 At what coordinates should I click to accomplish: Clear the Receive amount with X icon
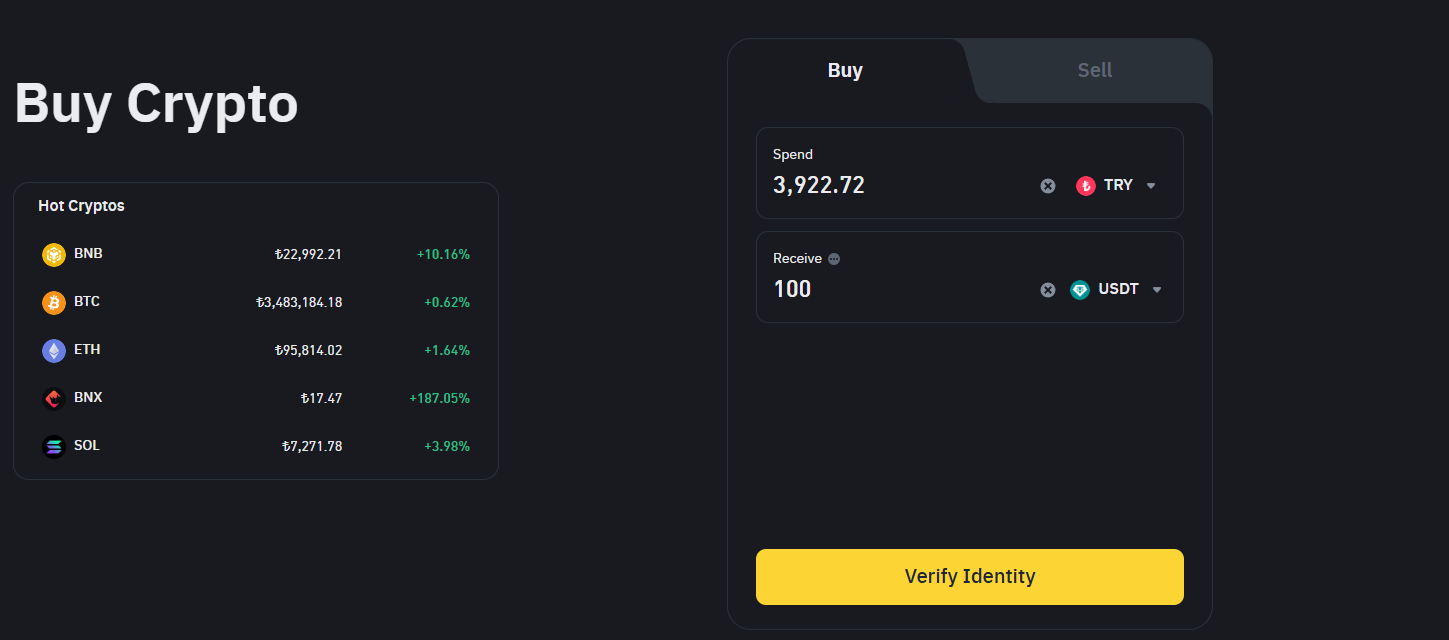click(1047, 290)
